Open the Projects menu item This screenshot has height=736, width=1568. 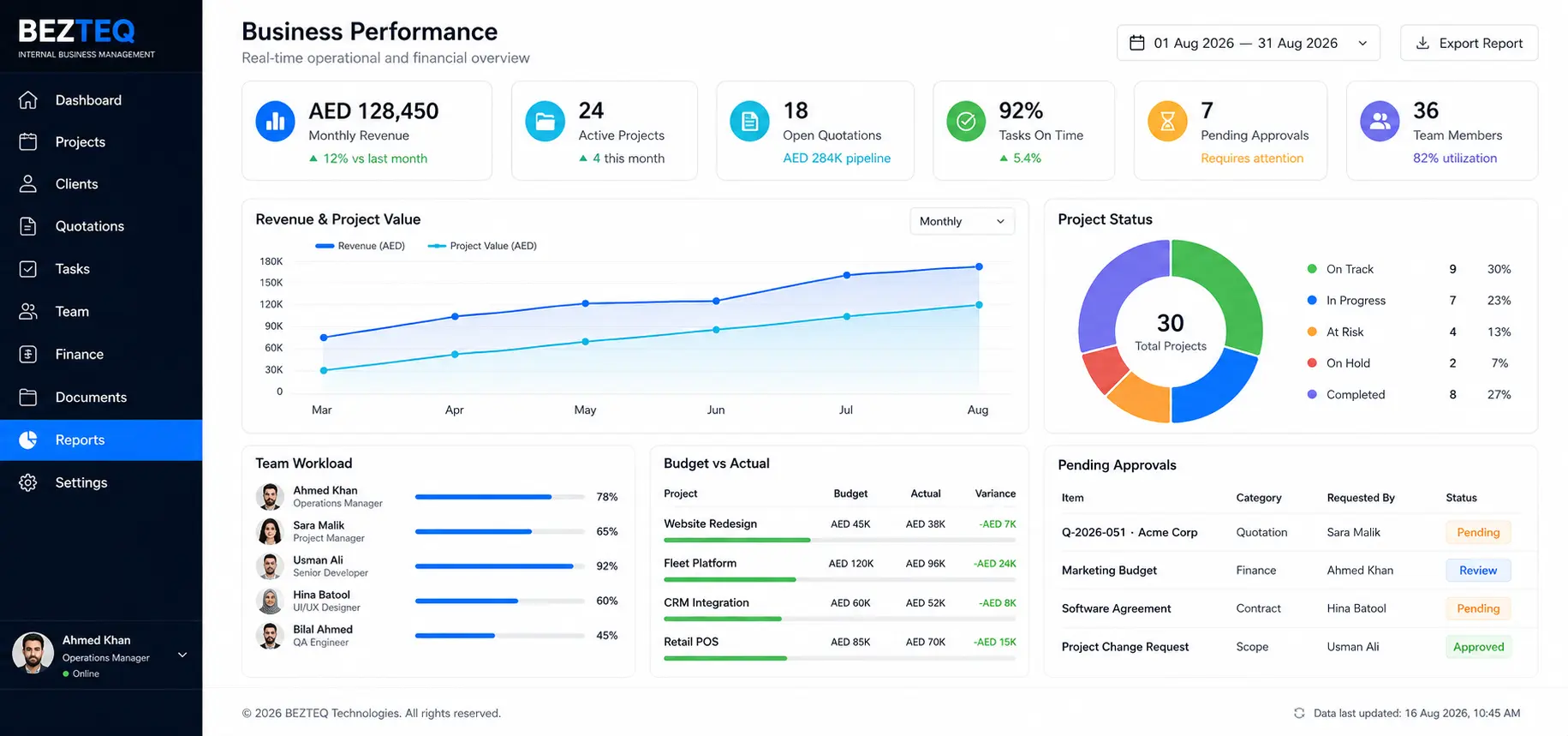[x=101, y=142]
